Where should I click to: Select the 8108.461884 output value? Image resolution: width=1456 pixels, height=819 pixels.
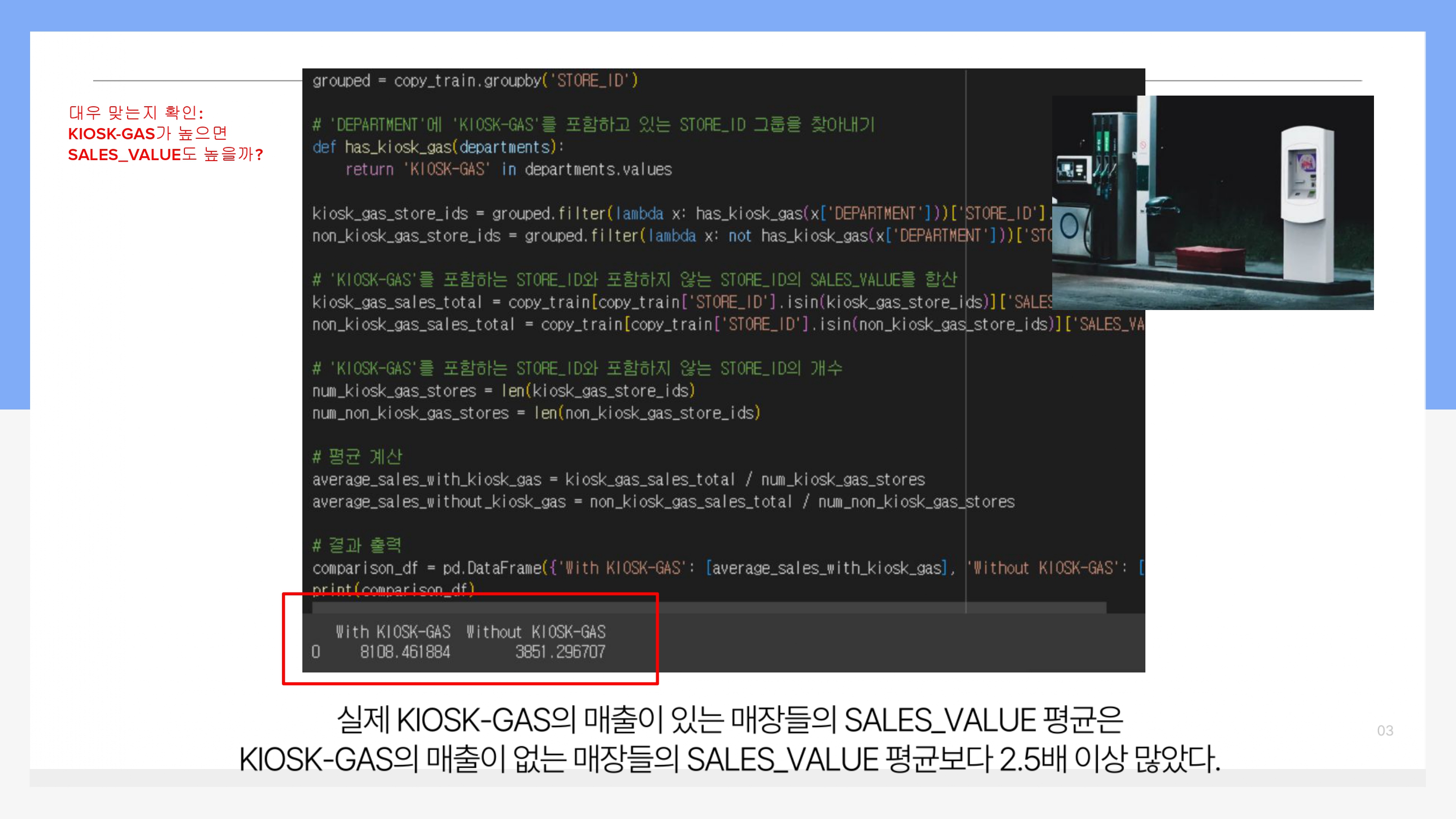[405, 652]
